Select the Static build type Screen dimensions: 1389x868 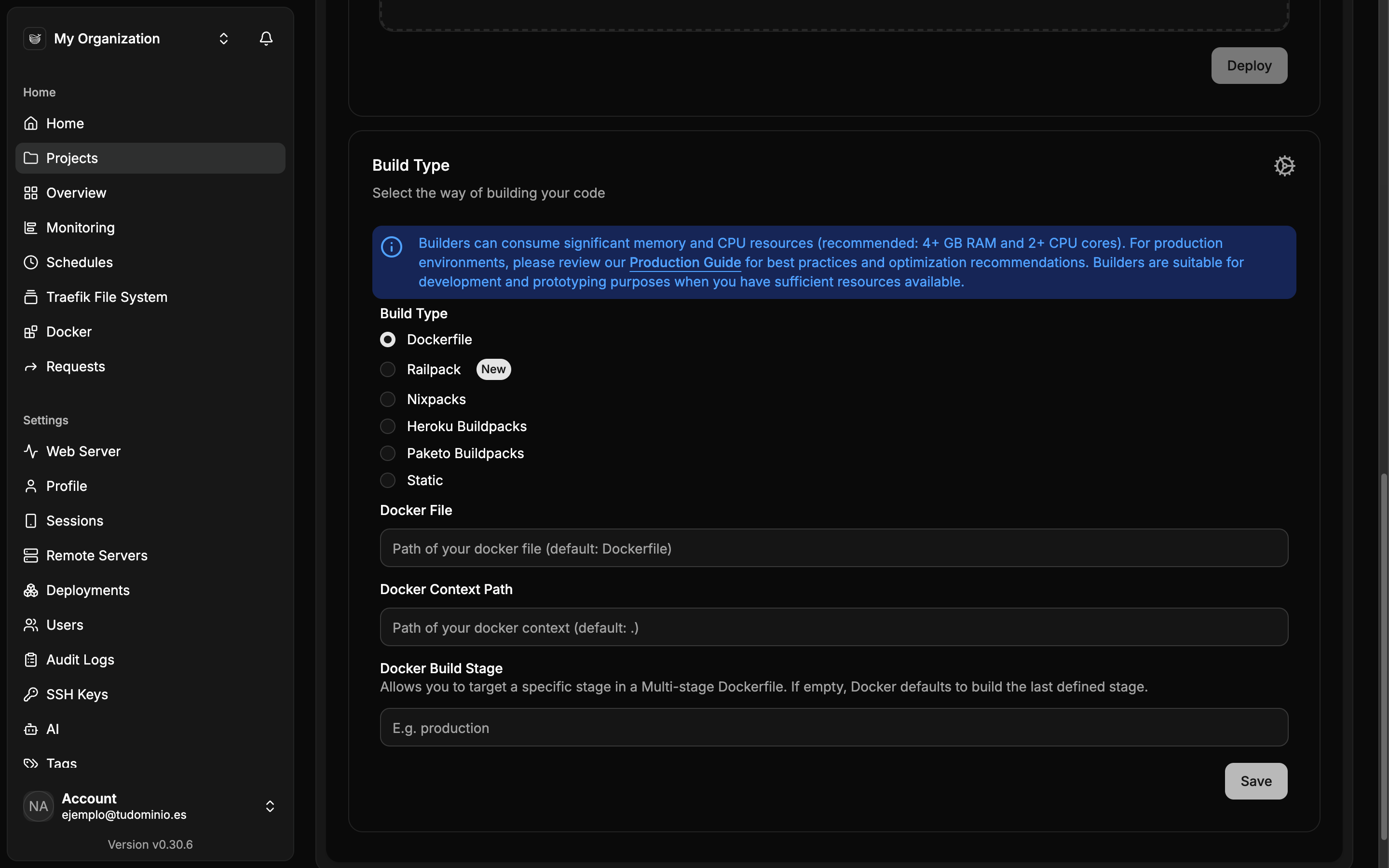[388, 480]
